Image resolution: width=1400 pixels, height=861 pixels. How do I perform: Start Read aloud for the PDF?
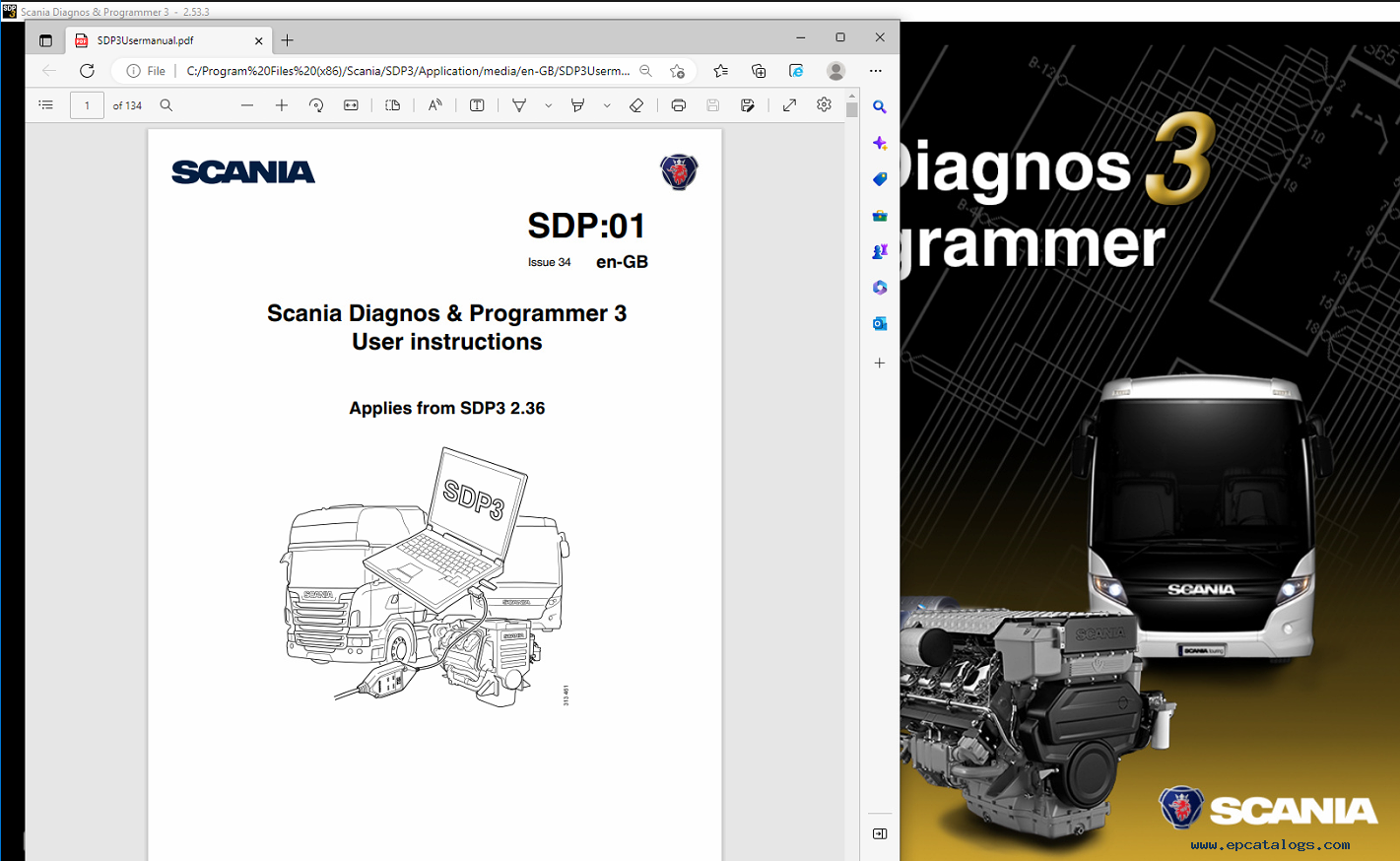click(x=434, y=105)
